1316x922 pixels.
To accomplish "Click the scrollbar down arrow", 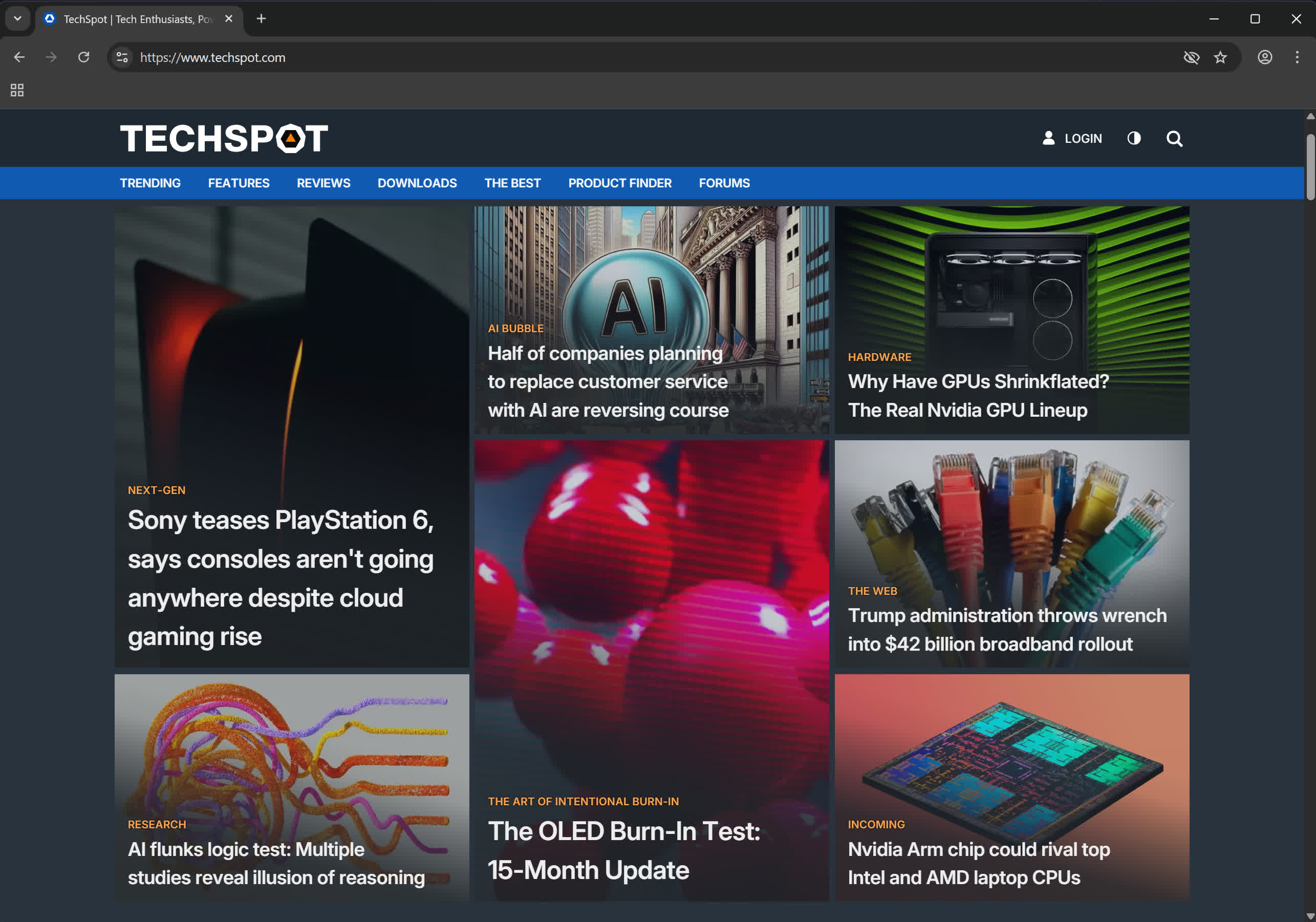I will point(1310,916).
